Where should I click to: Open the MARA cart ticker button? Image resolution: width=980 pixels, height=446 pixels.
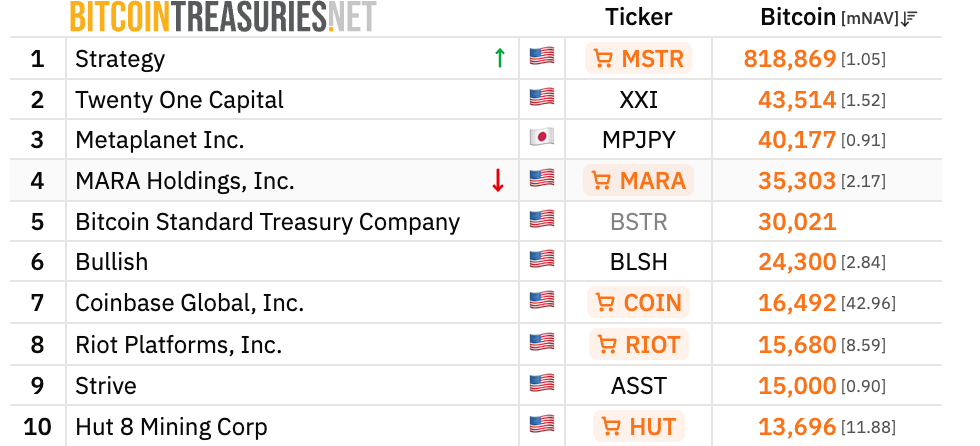(x=638, y=181)
